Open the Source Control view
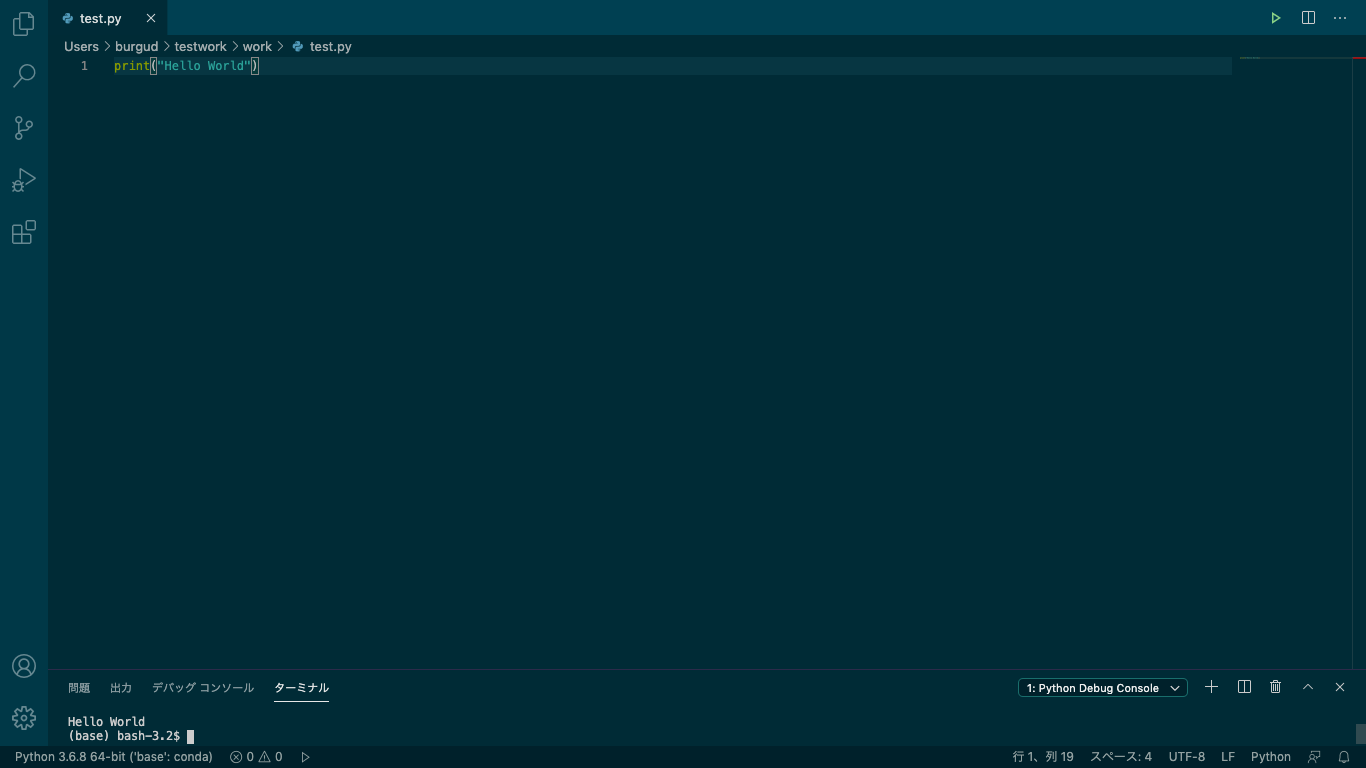Screen dimensions: 1366x768 click(24, 128)
